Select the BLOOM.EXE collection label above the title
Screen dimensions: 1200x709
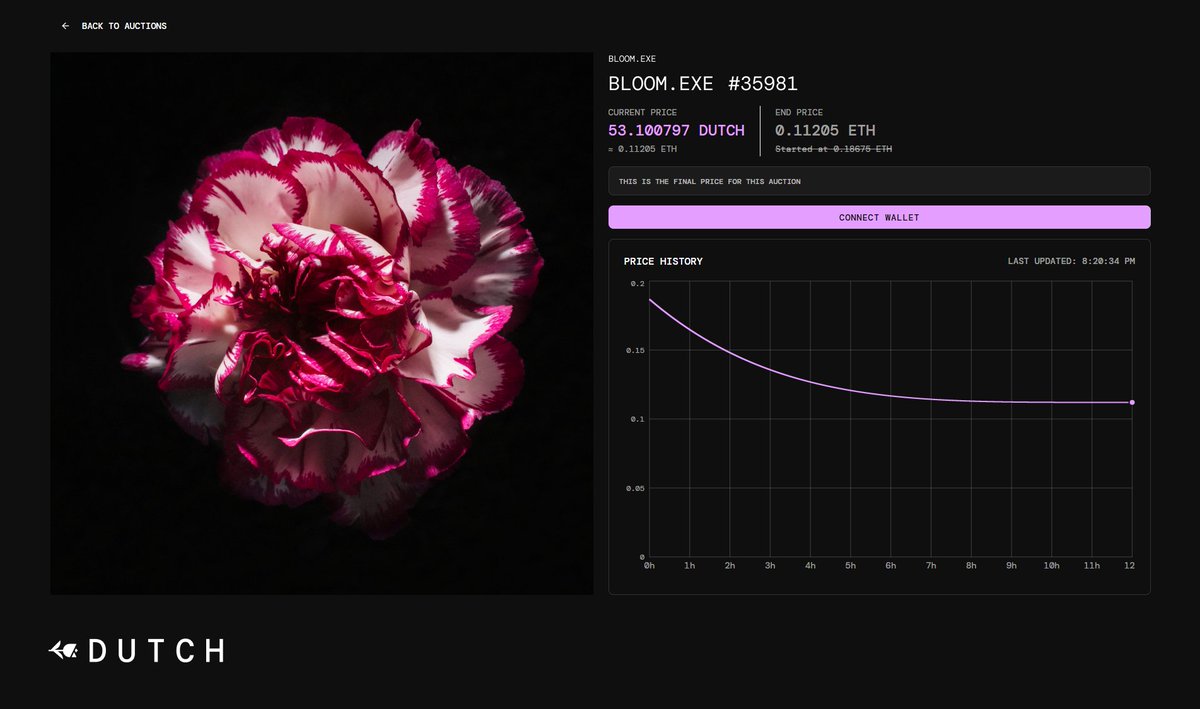pos(632,59)
